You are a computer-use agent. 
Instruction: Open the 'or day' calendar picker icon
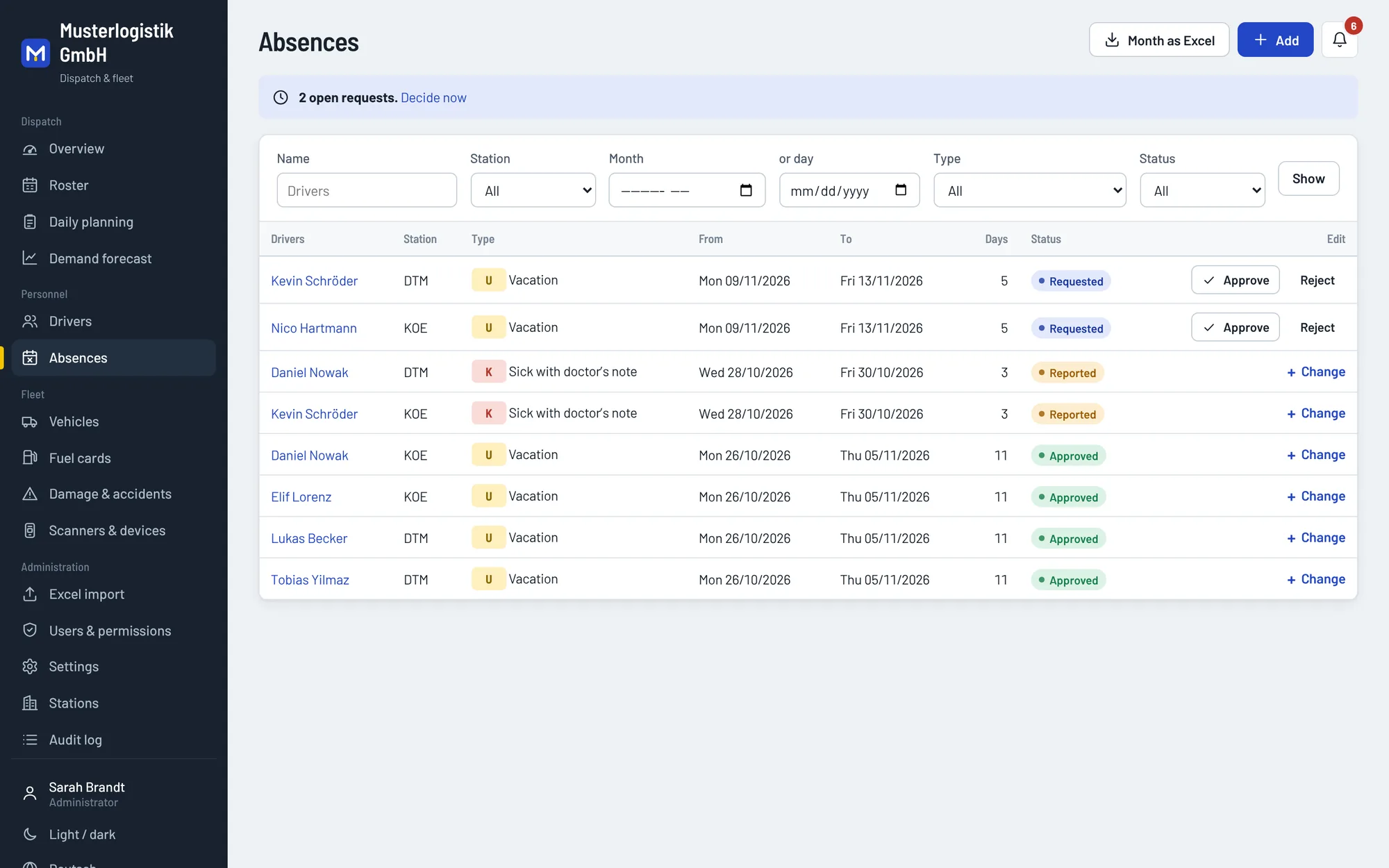tap(901, 190)
